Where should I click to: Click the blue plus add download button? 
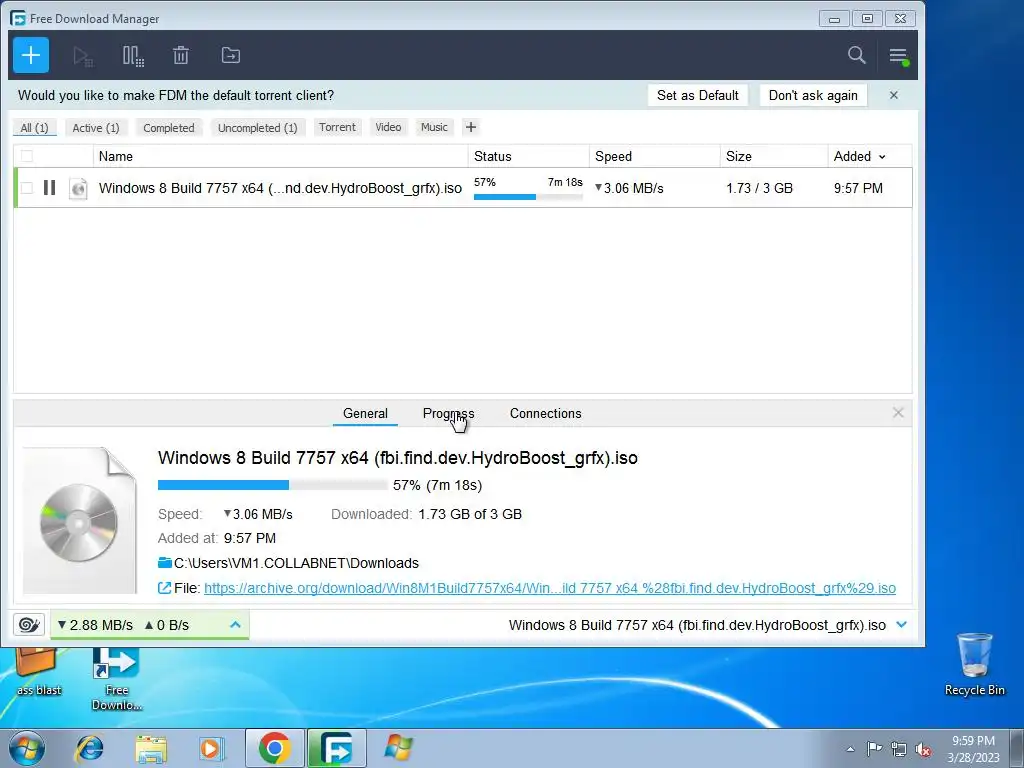31,56
